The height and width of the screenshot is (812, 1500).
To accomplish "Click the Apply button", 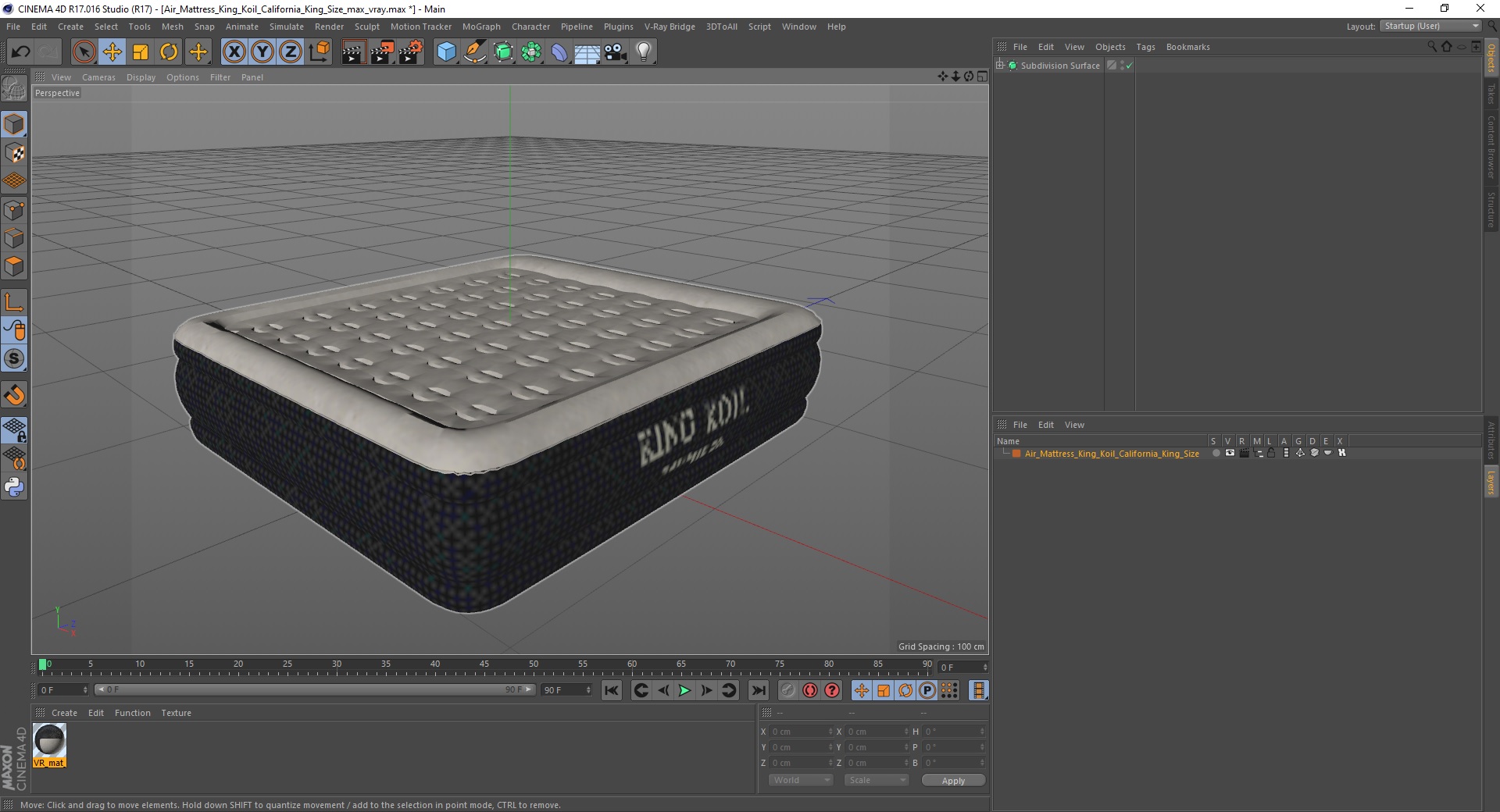I will pos(953,781).
